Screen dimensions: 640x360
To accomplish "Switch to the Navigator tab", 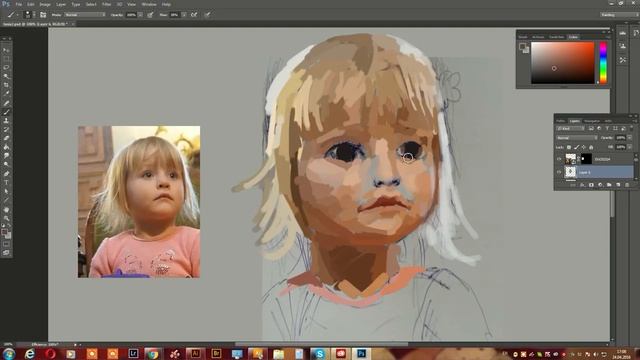I will [x=592, y=121].
